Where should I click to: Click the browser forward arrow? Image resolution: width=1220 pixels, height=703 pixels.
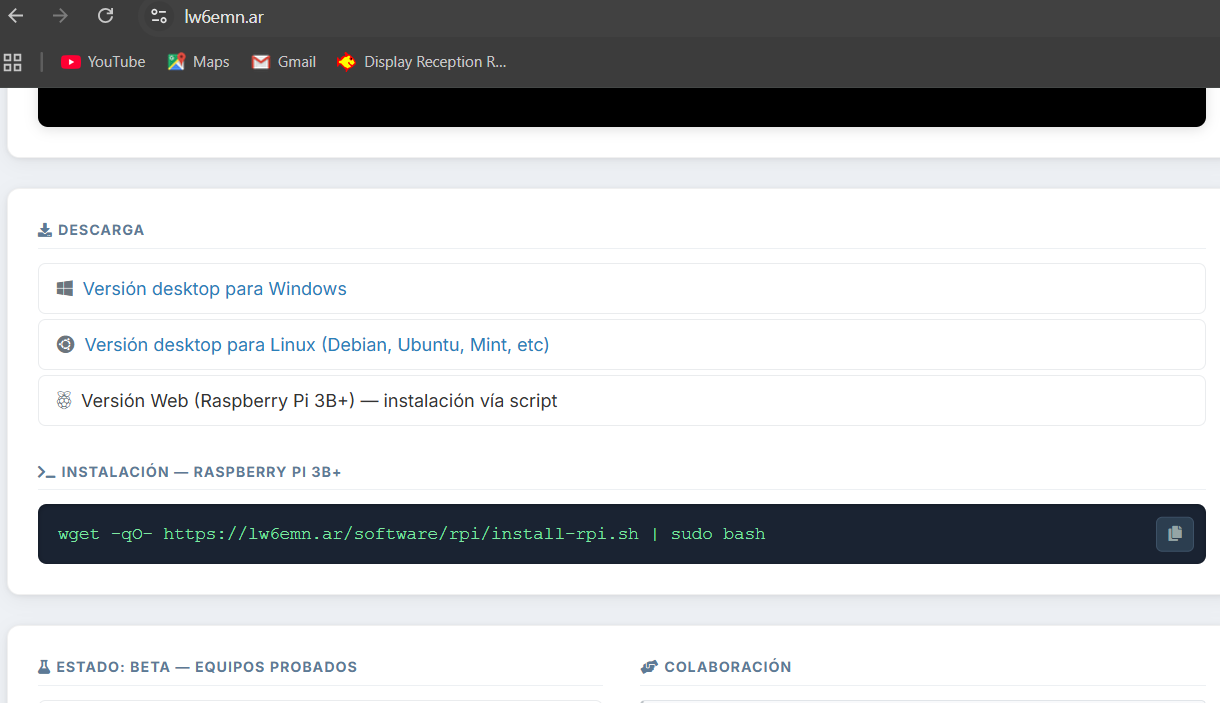(60, 16)
